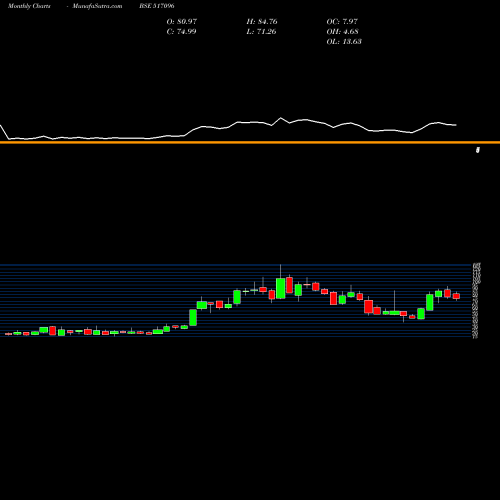Click the close value 'C: 74.99'
This screenshot has height=500, width=500.
(x=181, y=32)
